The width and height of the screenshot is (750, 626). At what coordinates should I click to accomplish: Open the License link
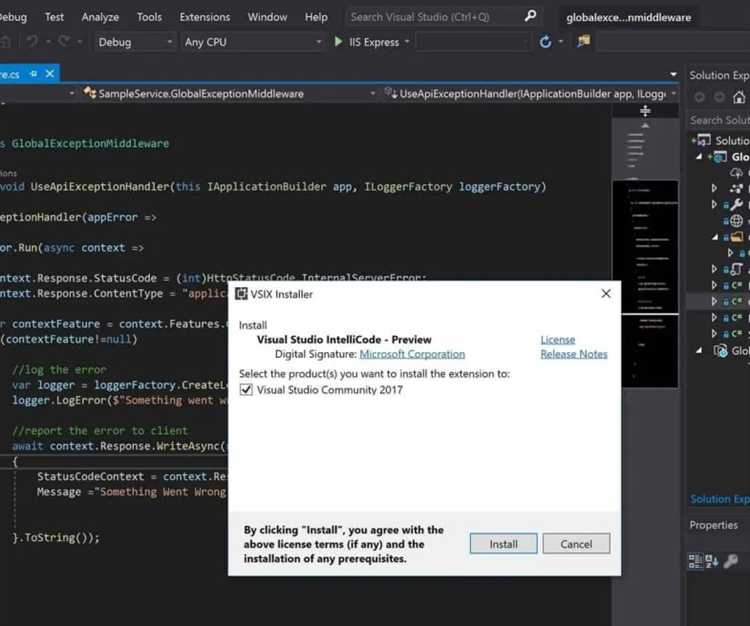click(x=558, y=340)
